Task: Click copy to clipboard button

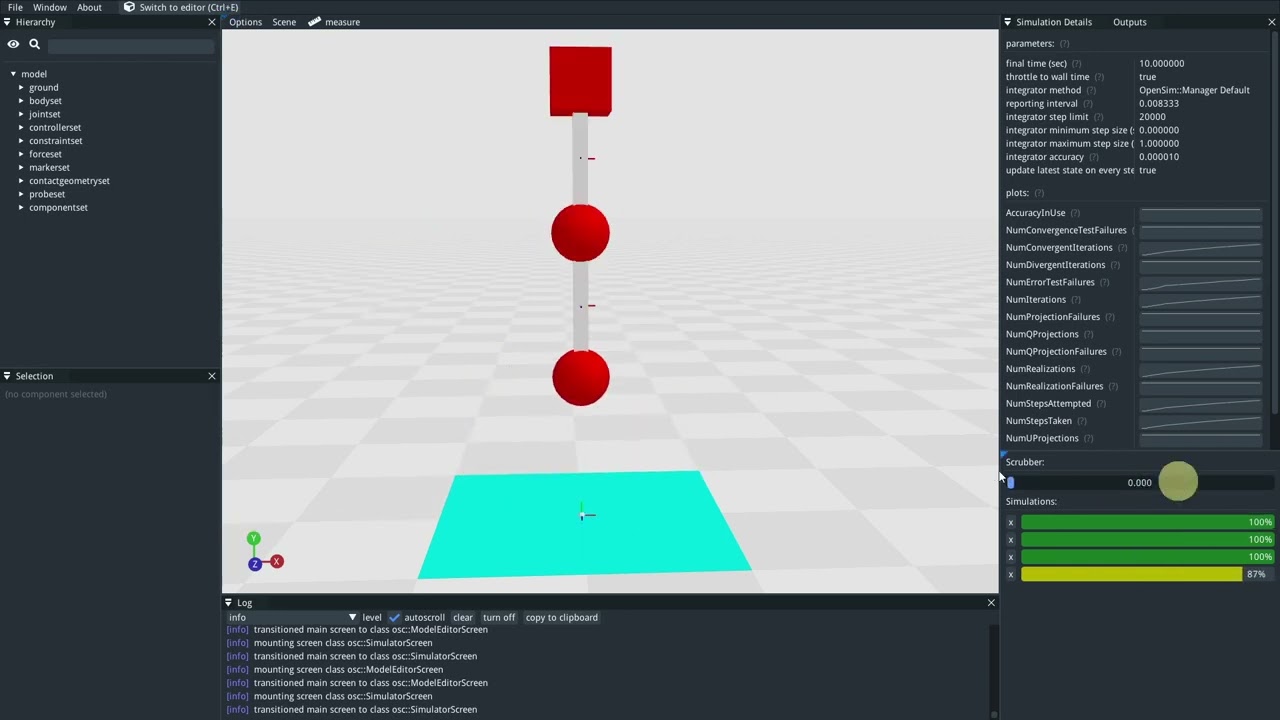Action: (562, 617)
